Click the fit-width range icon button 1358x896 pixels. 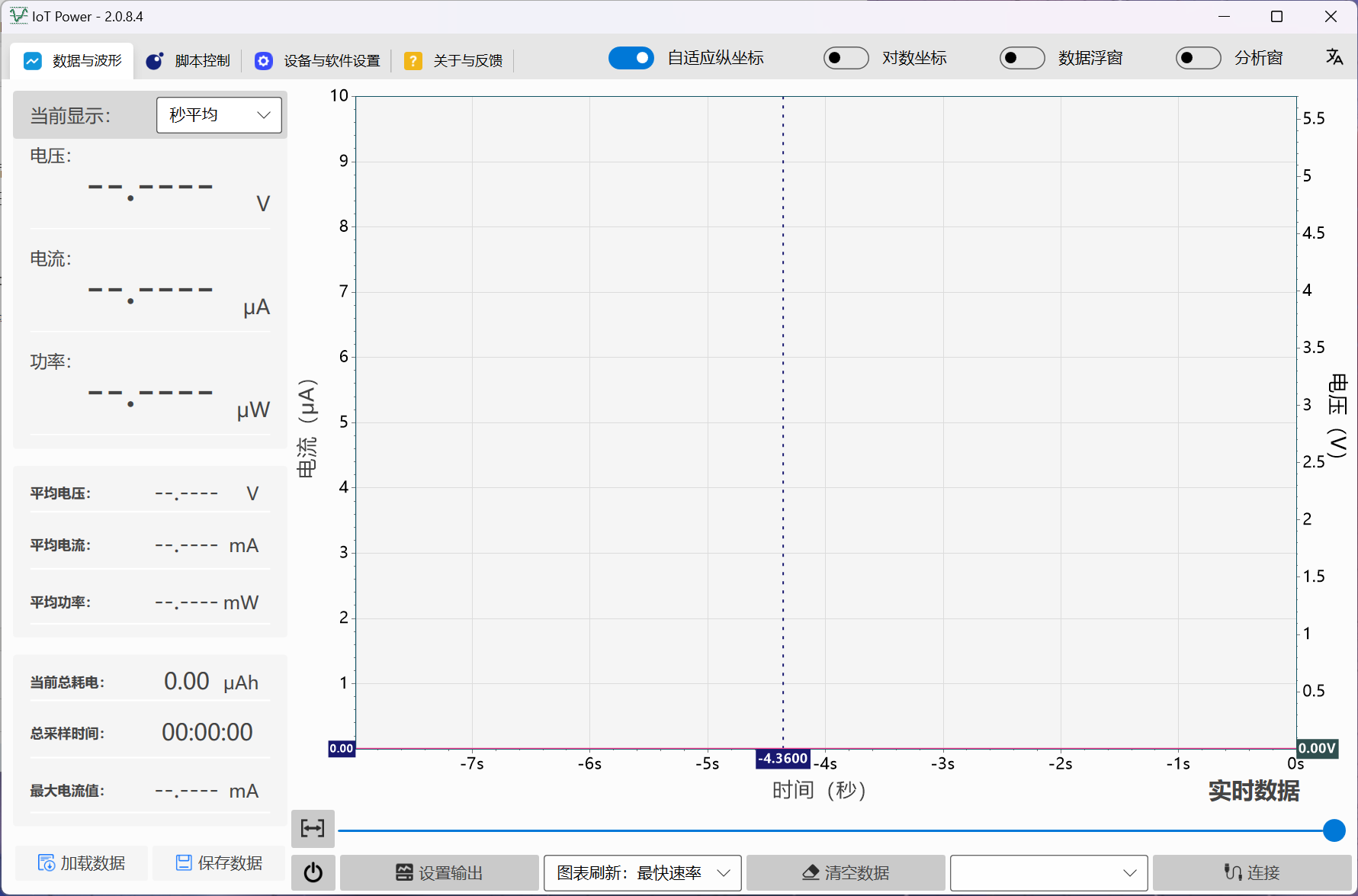click(x=313, y=828)
